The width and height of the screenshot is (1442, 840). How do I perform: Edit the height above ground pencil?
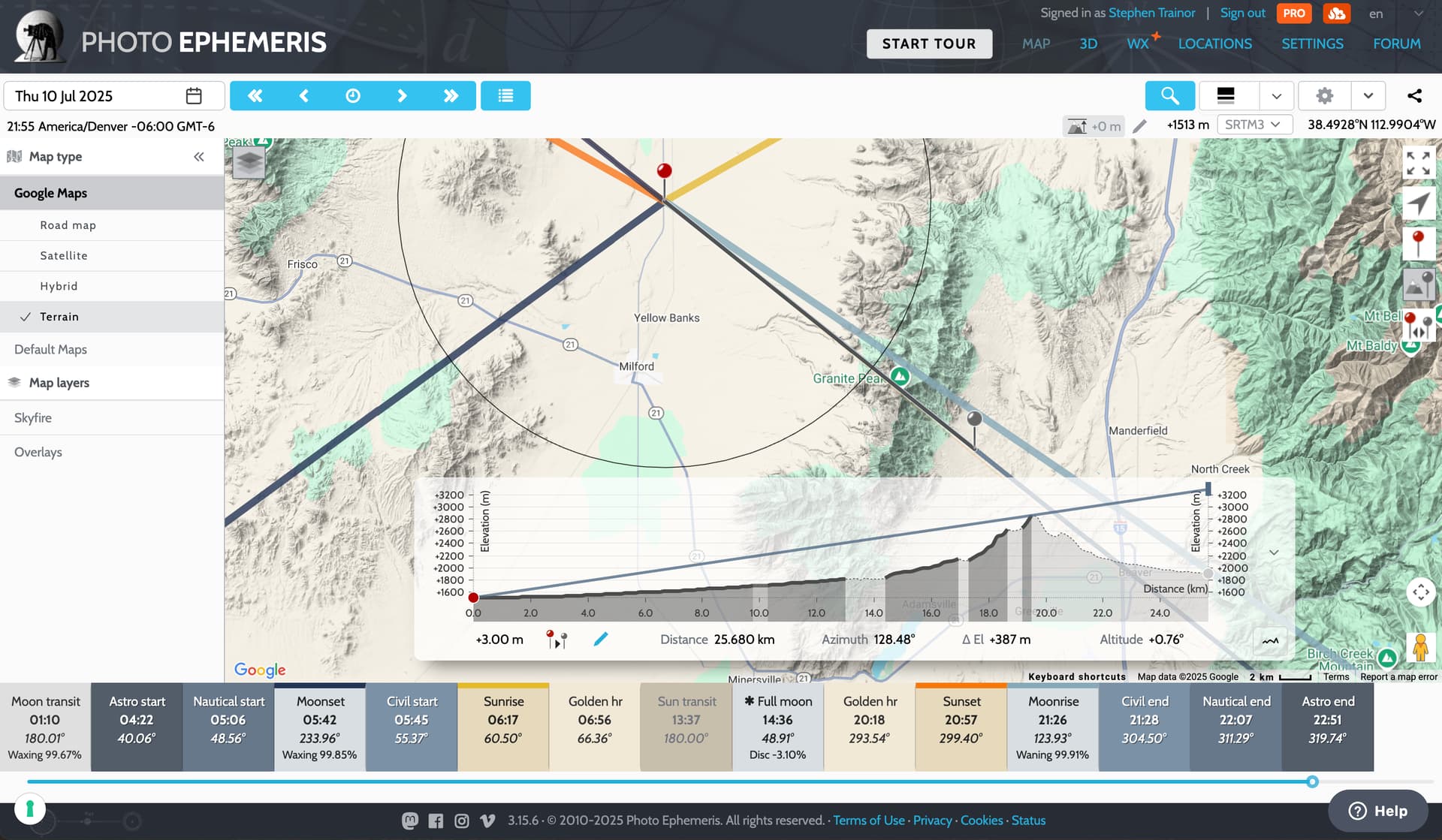point(1139,126)
